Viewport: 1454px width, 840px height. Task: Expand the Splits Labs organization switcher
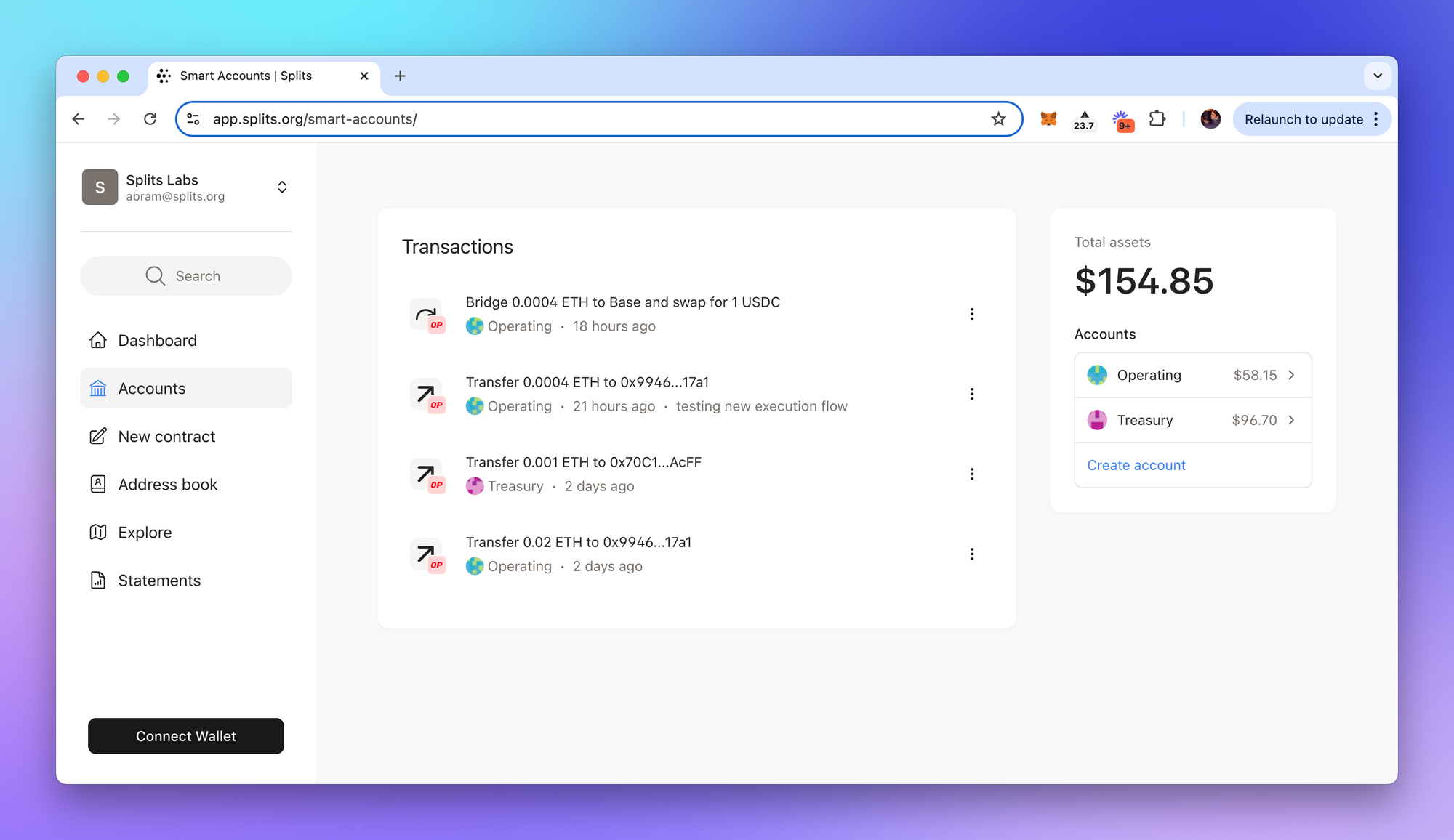282,187
